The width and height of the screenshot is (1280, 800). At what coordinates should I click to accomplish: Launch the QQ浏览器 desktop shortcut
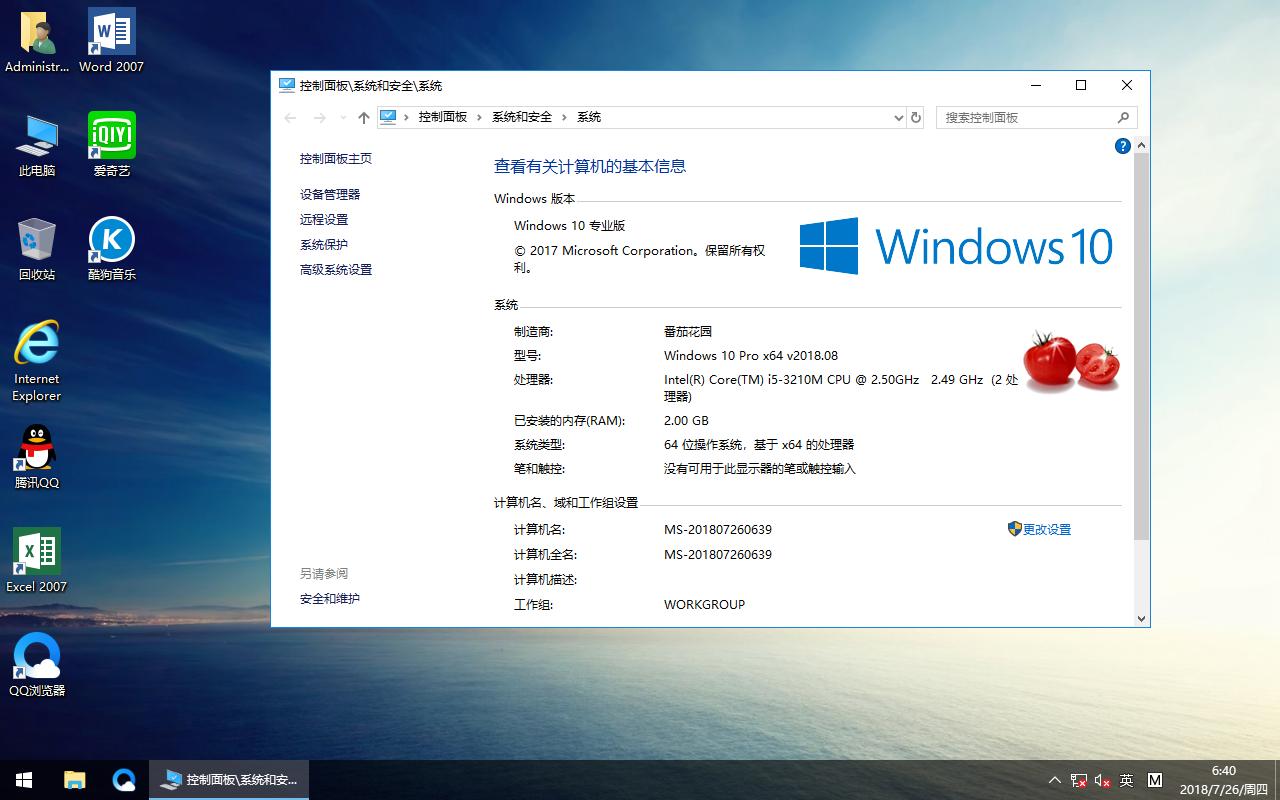[37, 666]
